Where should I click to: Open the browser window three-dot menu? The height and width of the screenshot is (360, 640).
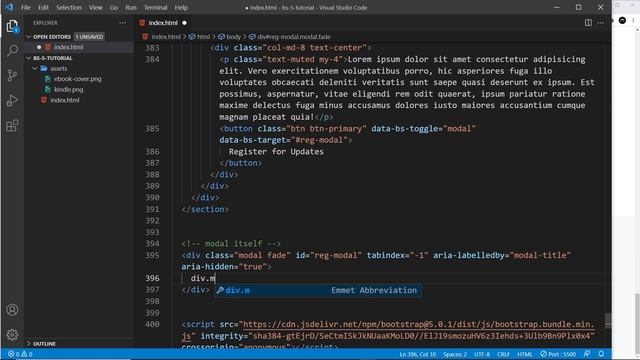633,20
